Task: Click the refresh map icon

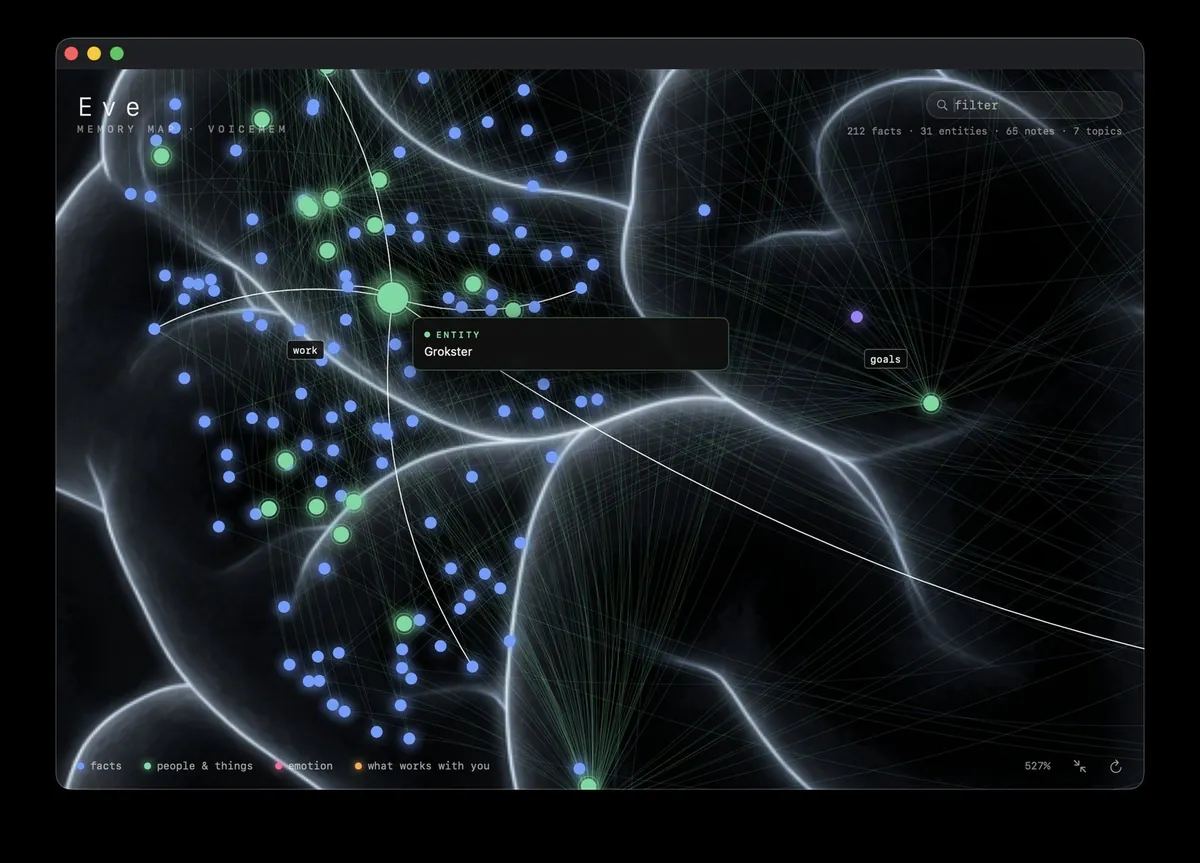Action: 1116,766
